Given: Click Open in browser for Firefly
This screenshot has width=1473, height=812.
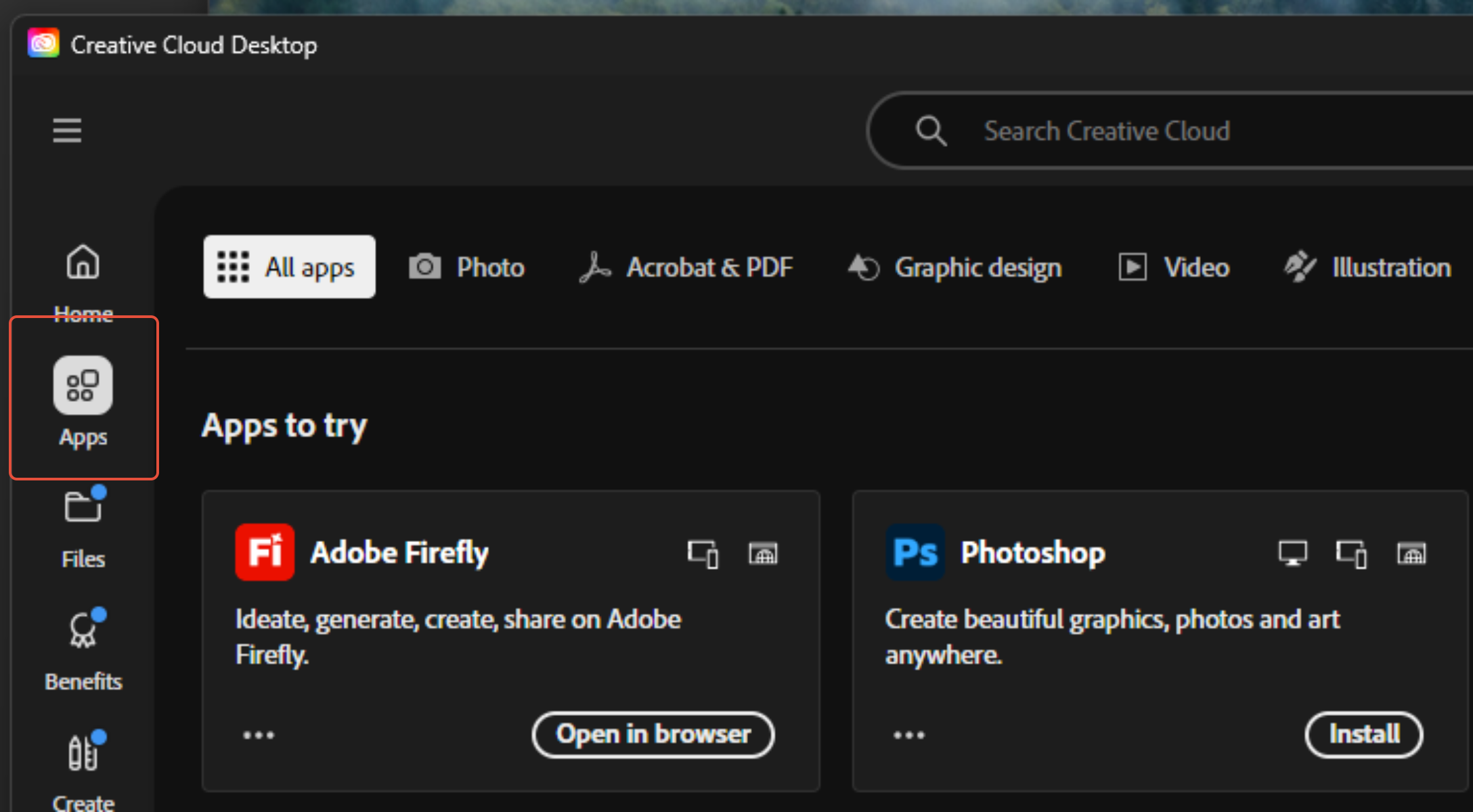Looking at the screenshot, I should [x=653, y=735].
